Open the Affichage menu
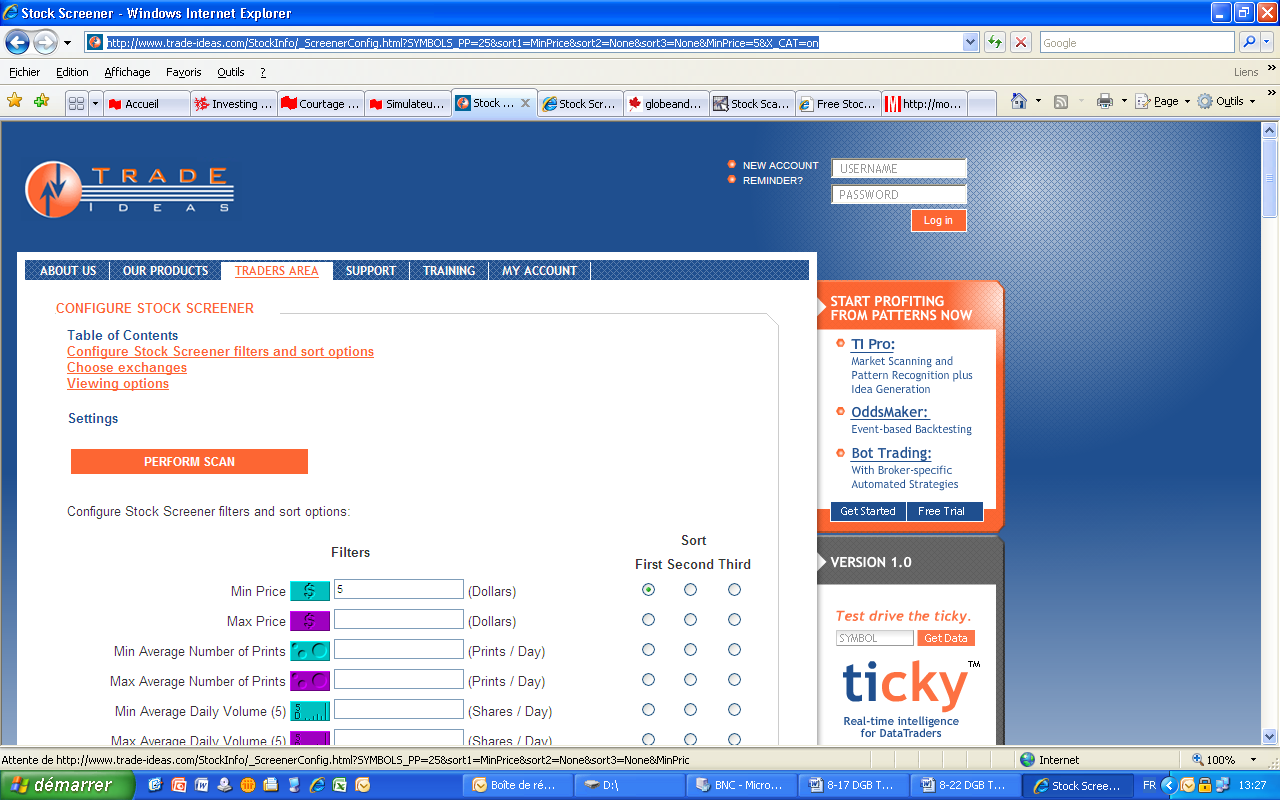1280x800 pixels. point(127,72)
